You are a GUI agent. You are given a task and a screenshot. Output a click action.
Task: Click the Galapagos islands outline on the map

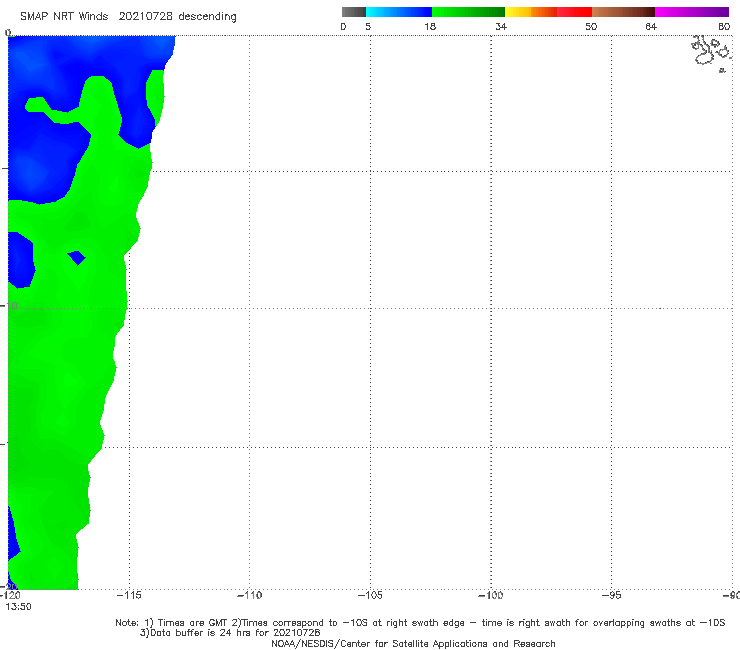coord(711,52)
